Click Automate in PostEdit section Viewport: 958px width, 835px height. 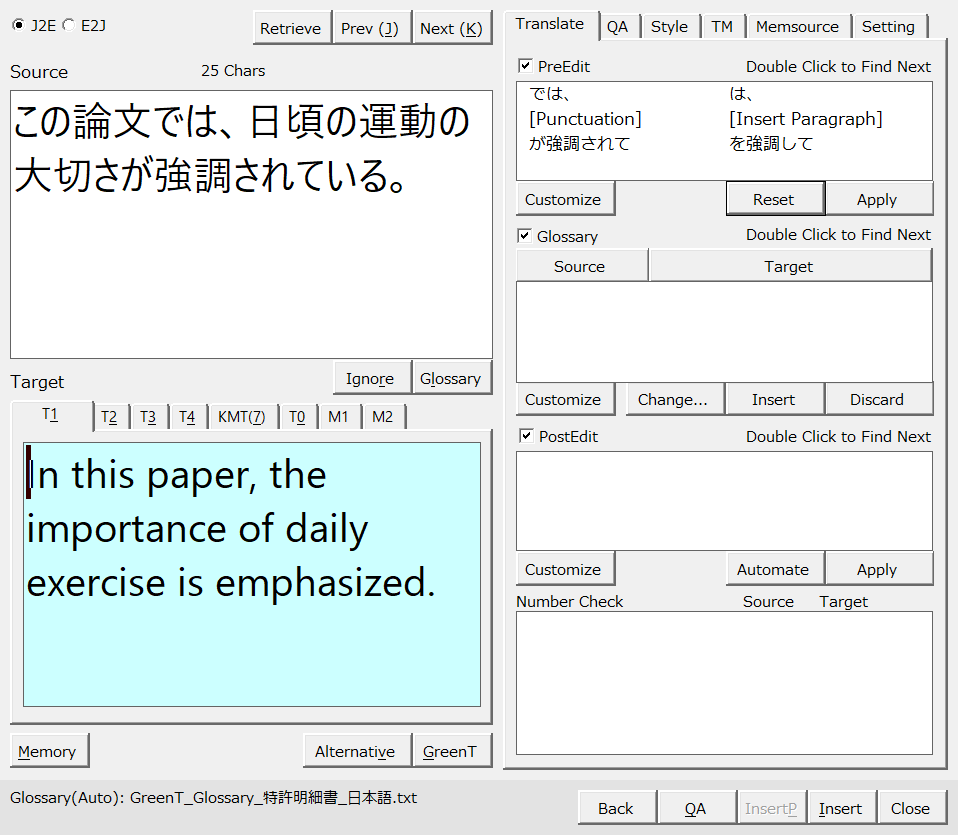(x=772, y=569)
